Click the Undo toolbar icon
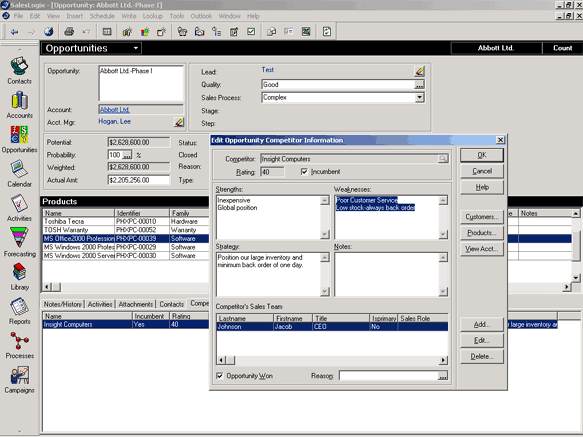 [86, 32]
